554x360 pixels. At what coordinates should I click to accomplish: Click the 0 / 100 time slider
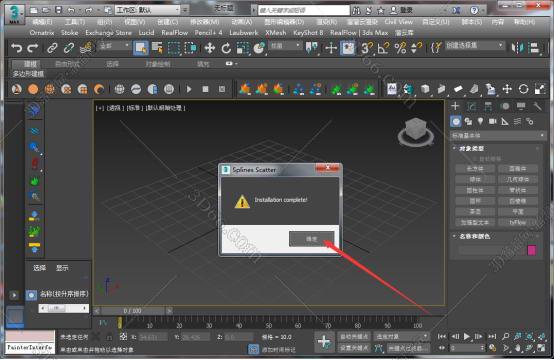pos(132,311)
